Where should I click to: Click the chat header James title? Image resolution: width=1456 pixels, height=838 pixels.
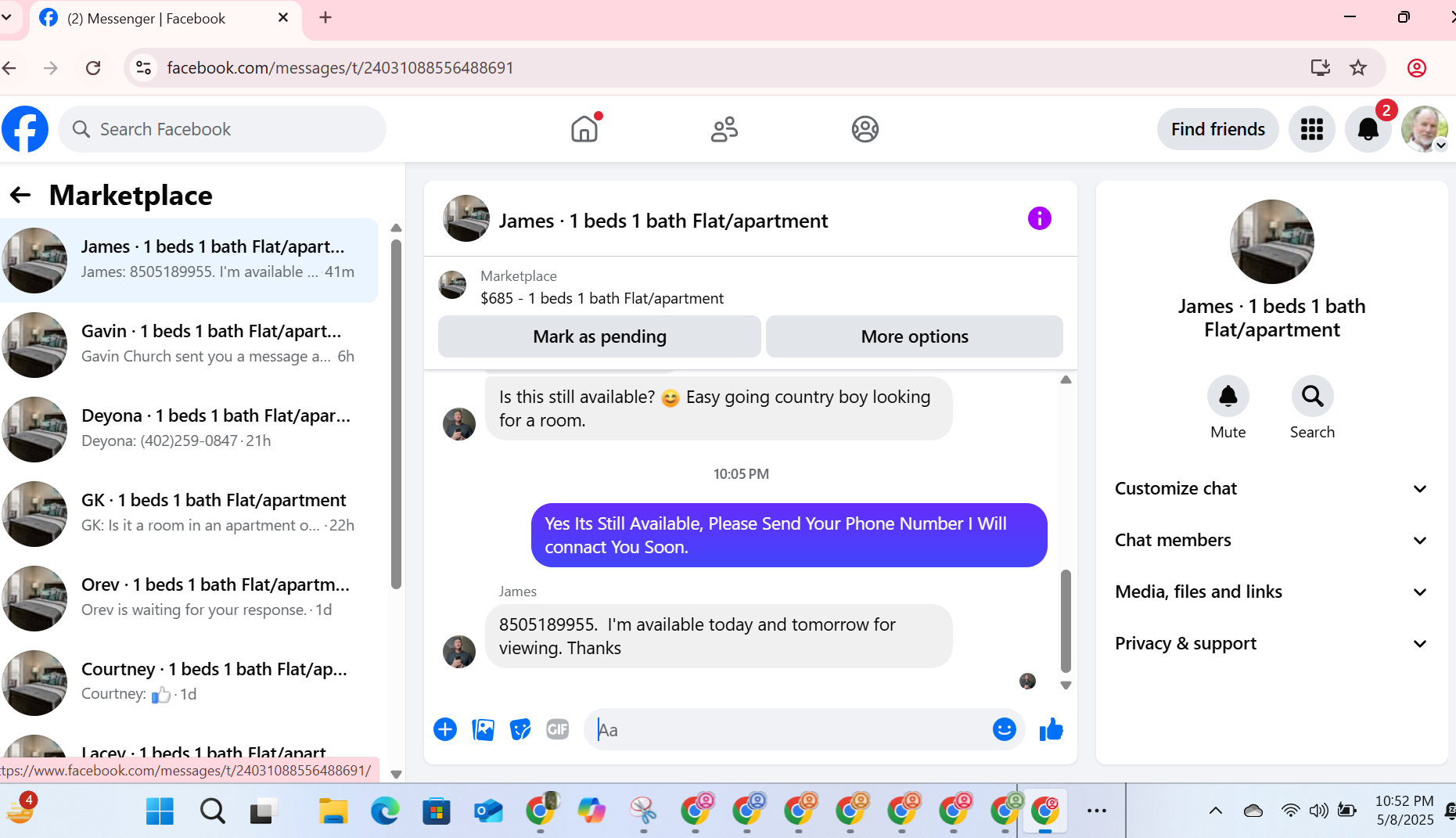pyautogui.click(x=663, y=221)
